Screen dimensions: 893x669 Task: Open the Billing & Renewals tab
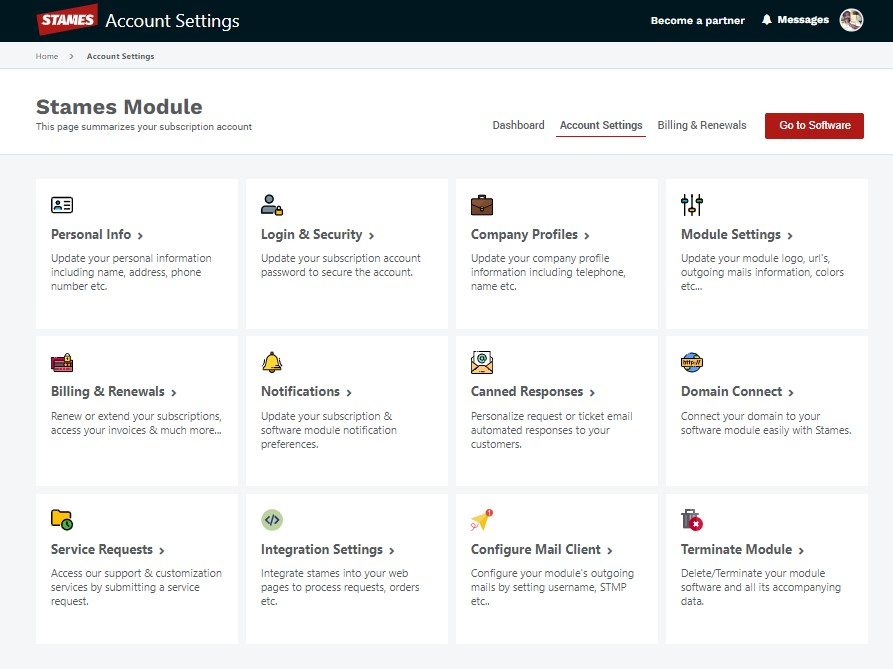(702, 125)
